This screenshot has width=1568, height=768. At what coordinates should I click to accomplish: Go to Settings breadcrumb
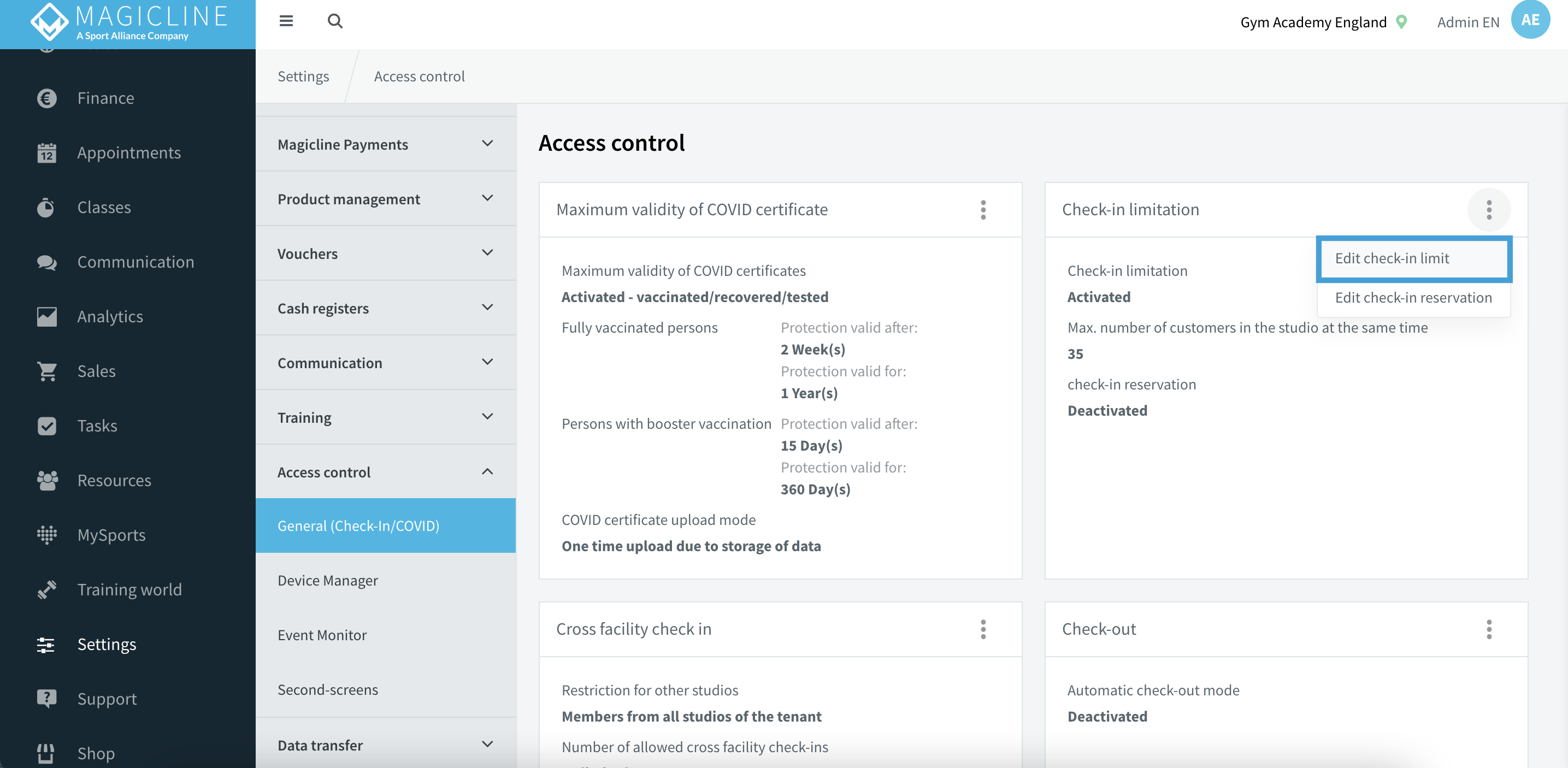coord(303,76)
